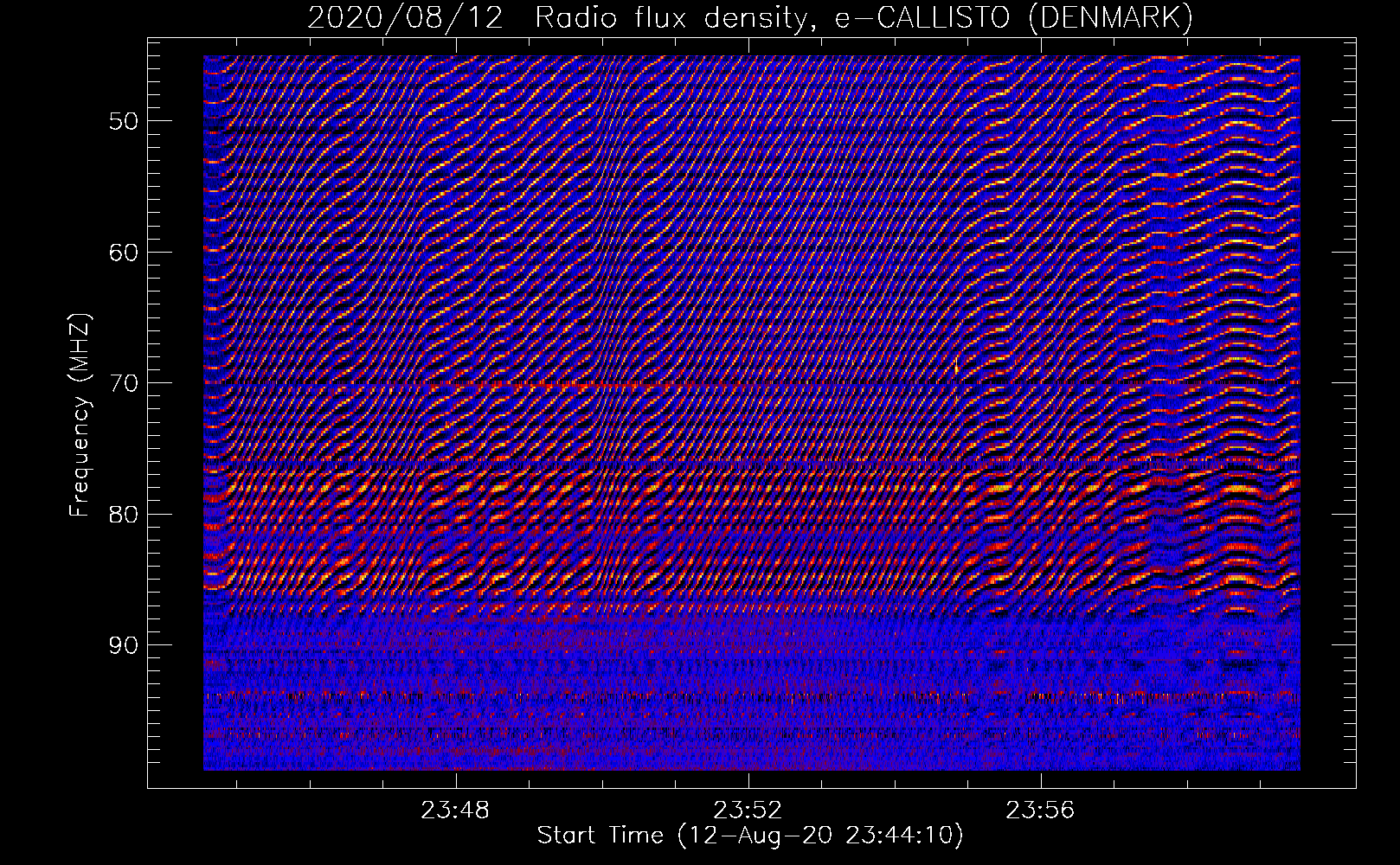1400x865 pixels.
Task: Click the 80 MHz frequency tick label
Action: [123, 515]
